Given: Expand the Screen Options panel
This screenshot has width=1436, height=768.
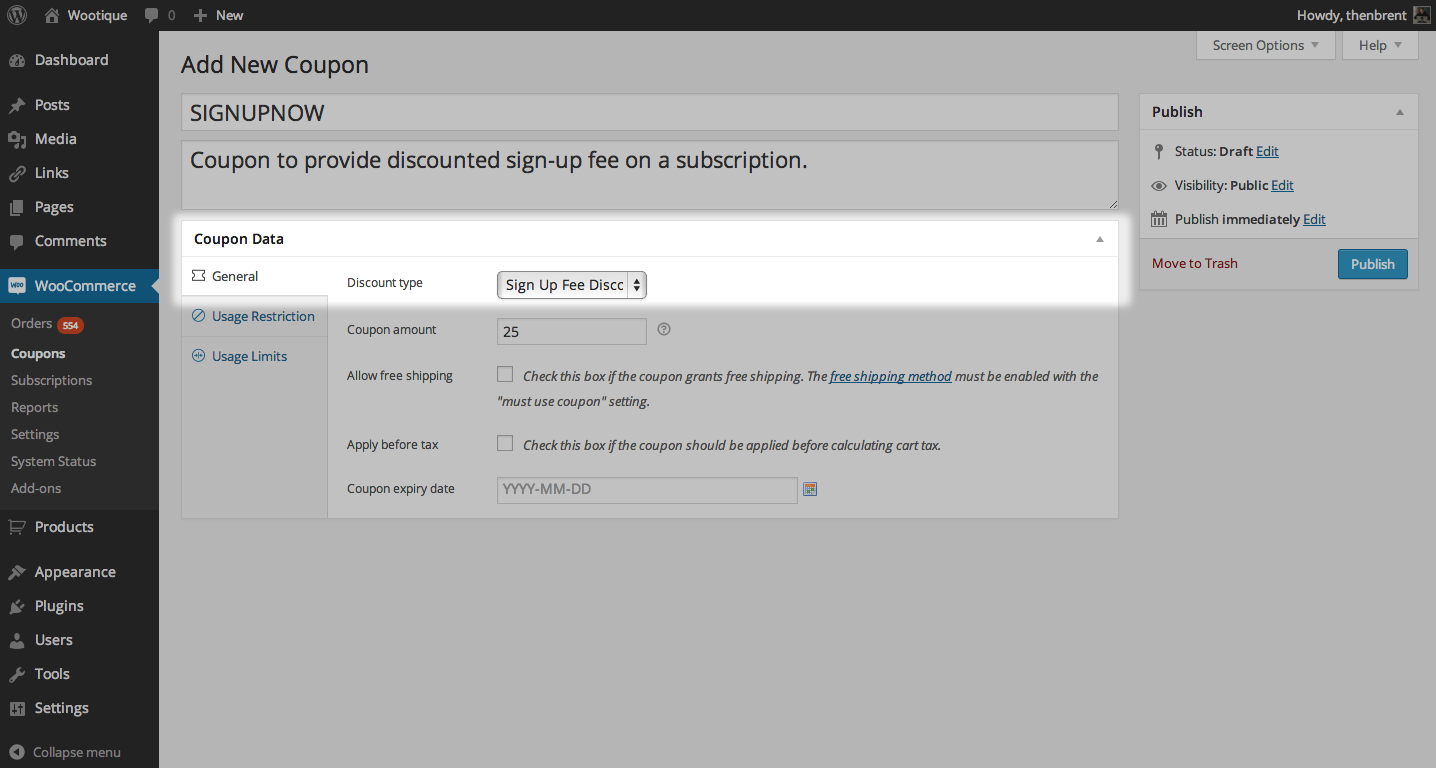Looking at the screenshot, I should pos(1265,45).
